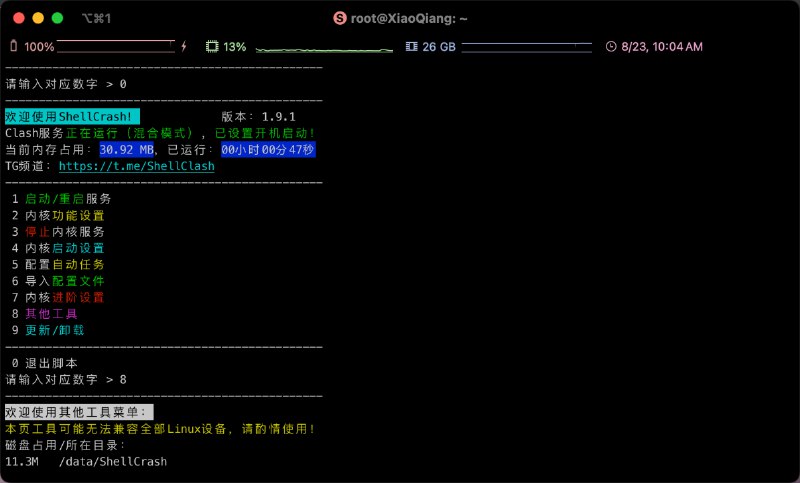The image size is (800, 483).
Task: Click the green zoom window button
Action: (x=58, y=18)
